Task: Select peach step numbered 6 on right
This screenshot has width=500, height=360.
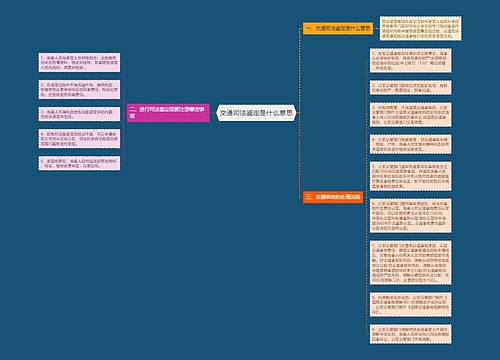Action: pos(411,215)
